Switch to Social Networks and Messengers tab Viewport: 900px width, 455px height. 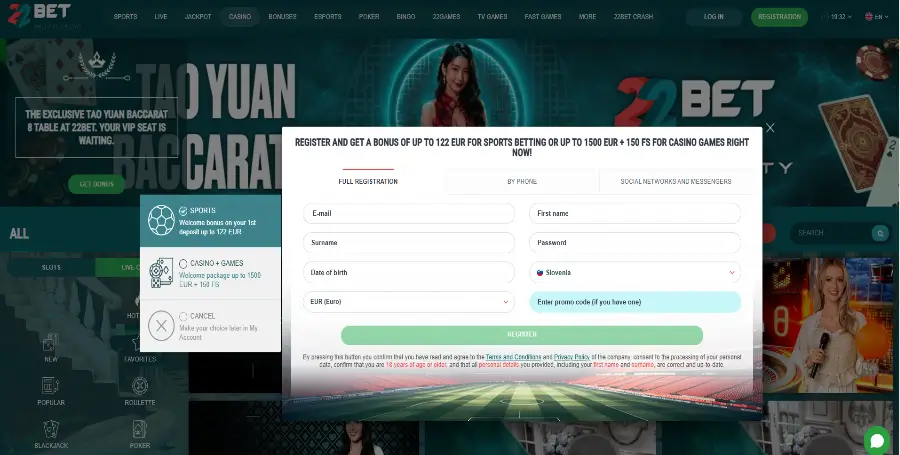[x=676, y=181]
